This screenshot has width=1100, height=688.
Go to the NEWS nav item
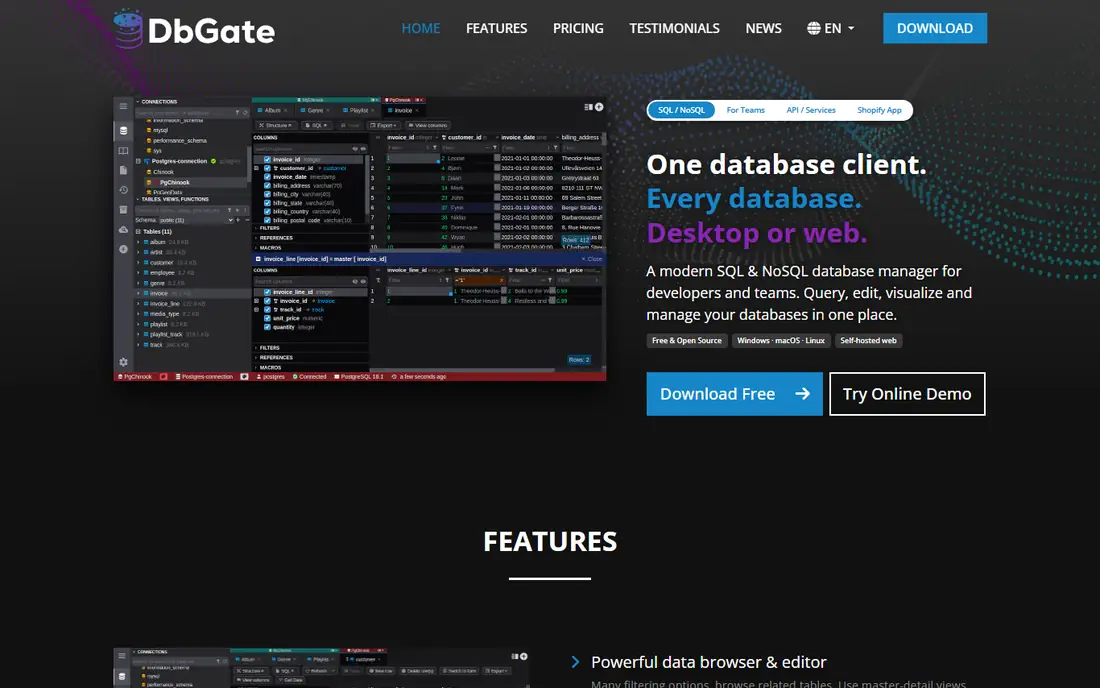coord(763,28)
